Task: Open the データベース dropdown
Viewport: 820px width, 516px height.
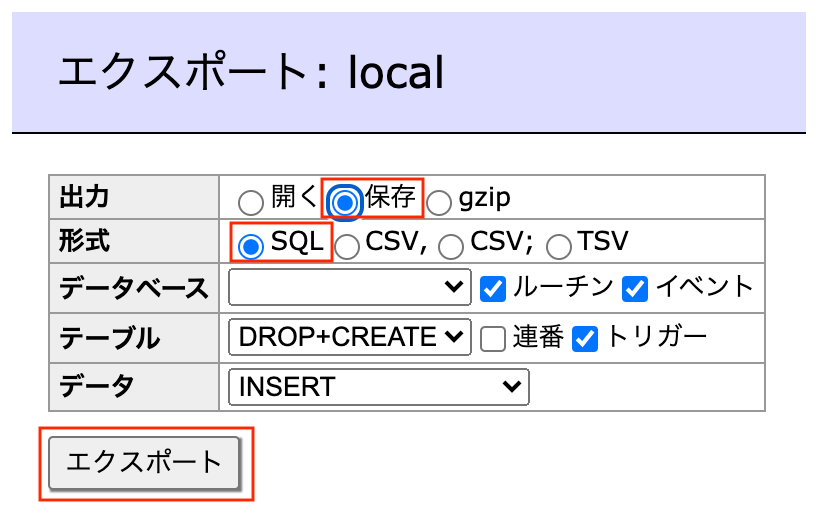Action: [350, 286]
